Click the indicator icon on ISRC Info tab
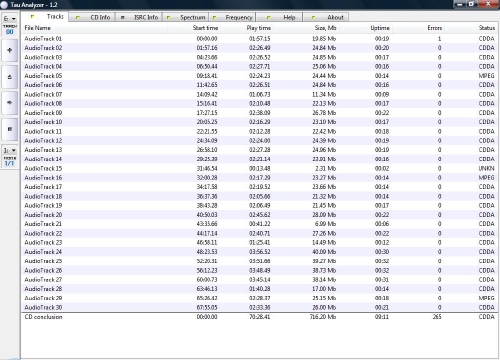 point(123,17)
